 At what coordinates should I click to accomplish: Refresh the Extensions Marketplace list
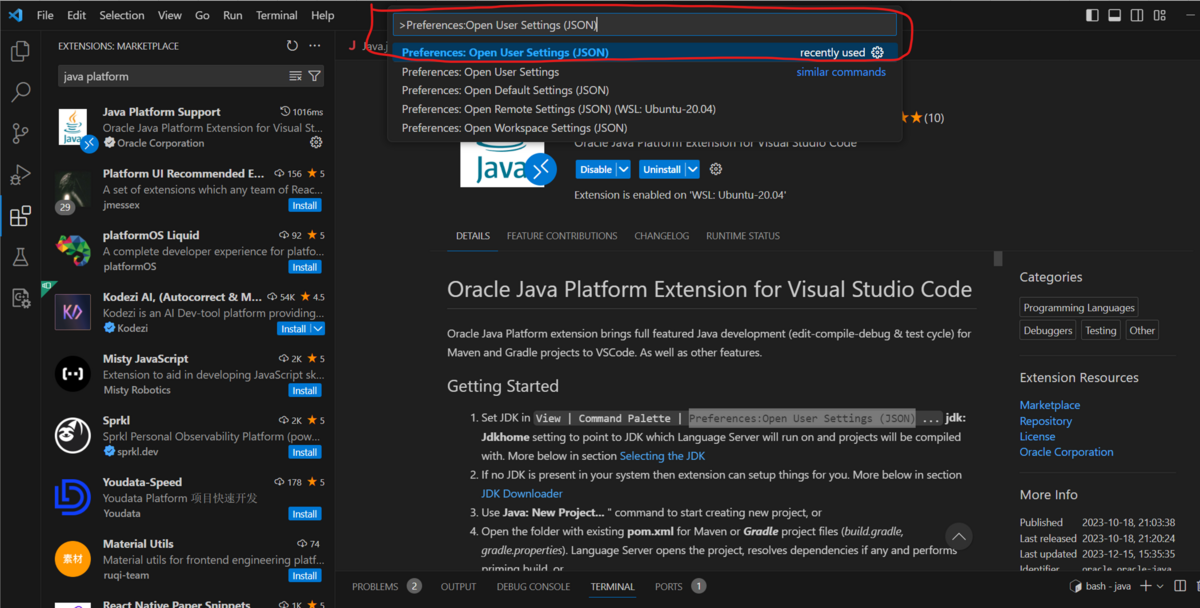click(x=292, y=46)
